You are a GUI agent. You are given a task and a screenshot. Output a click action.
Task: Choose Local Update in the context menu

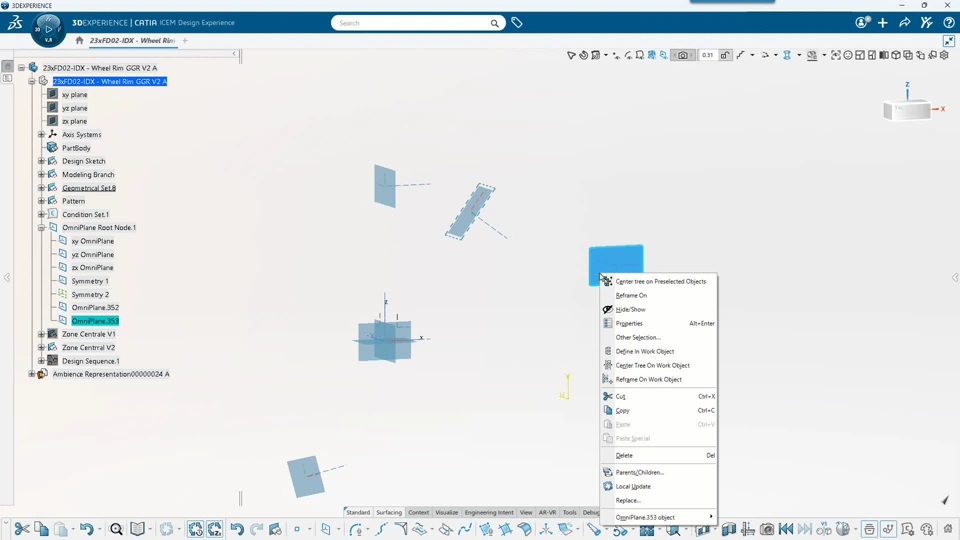coord(658,486)
